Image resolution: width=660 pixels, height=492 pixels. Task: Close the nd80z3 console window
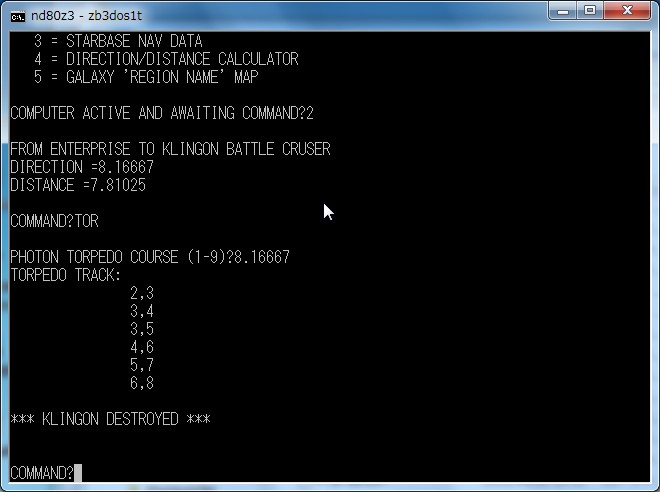pyautogui.click(x=627, y=11)
